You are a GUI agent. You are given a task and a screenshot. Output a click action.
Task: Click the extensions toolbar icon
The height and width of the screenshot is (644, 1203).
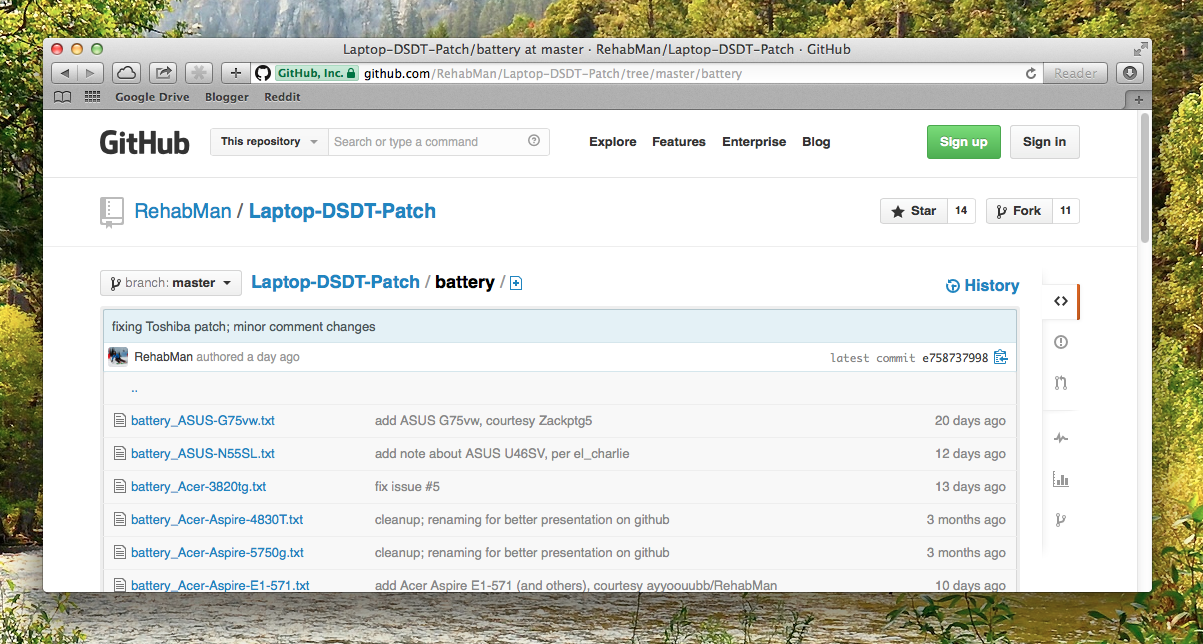tap(199, 73)
